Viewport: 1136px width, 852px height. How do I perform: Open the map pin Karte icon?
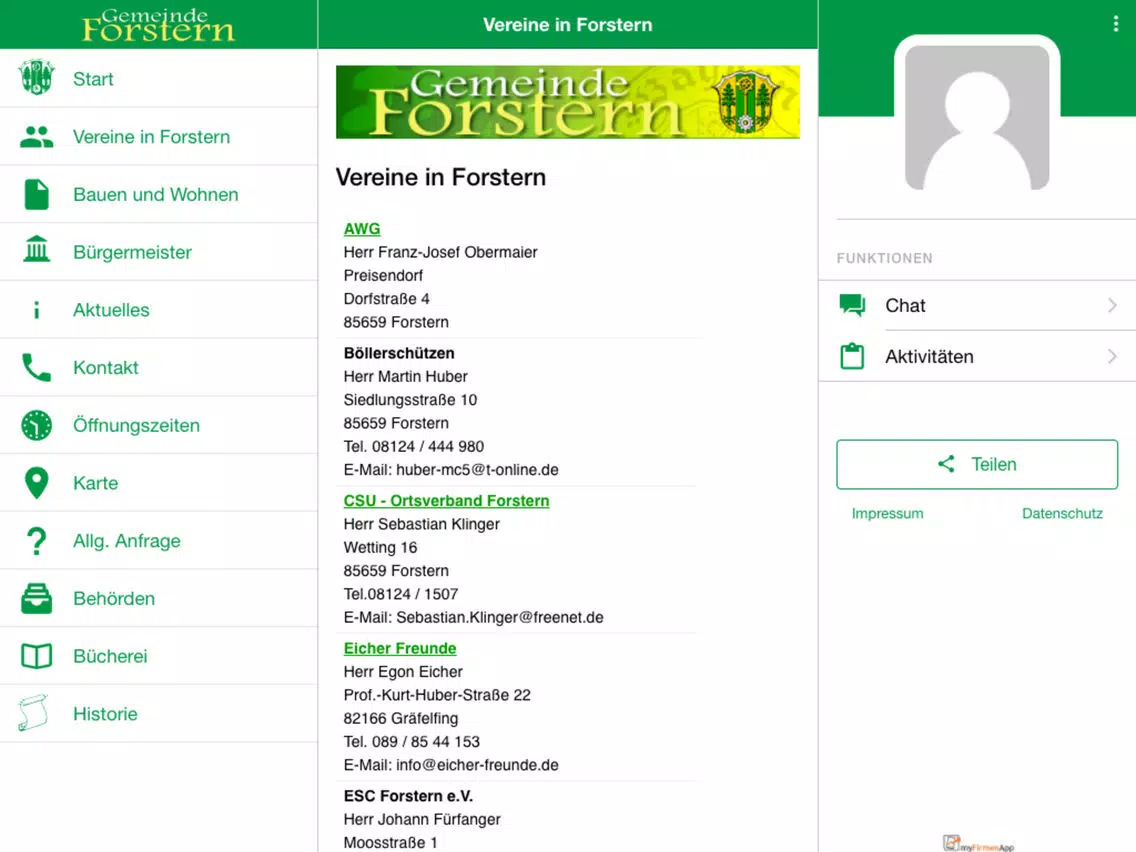[36, 483]
